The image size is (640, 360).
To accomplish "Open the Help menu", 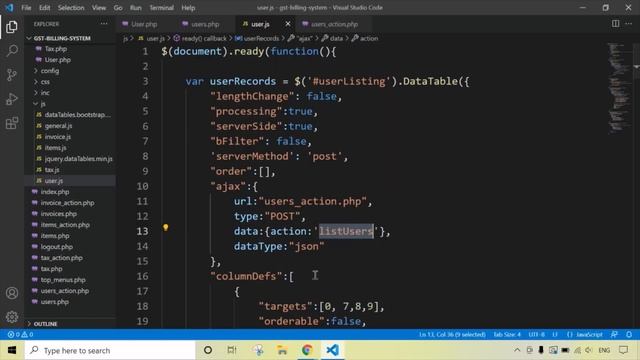I will (188, 7).
